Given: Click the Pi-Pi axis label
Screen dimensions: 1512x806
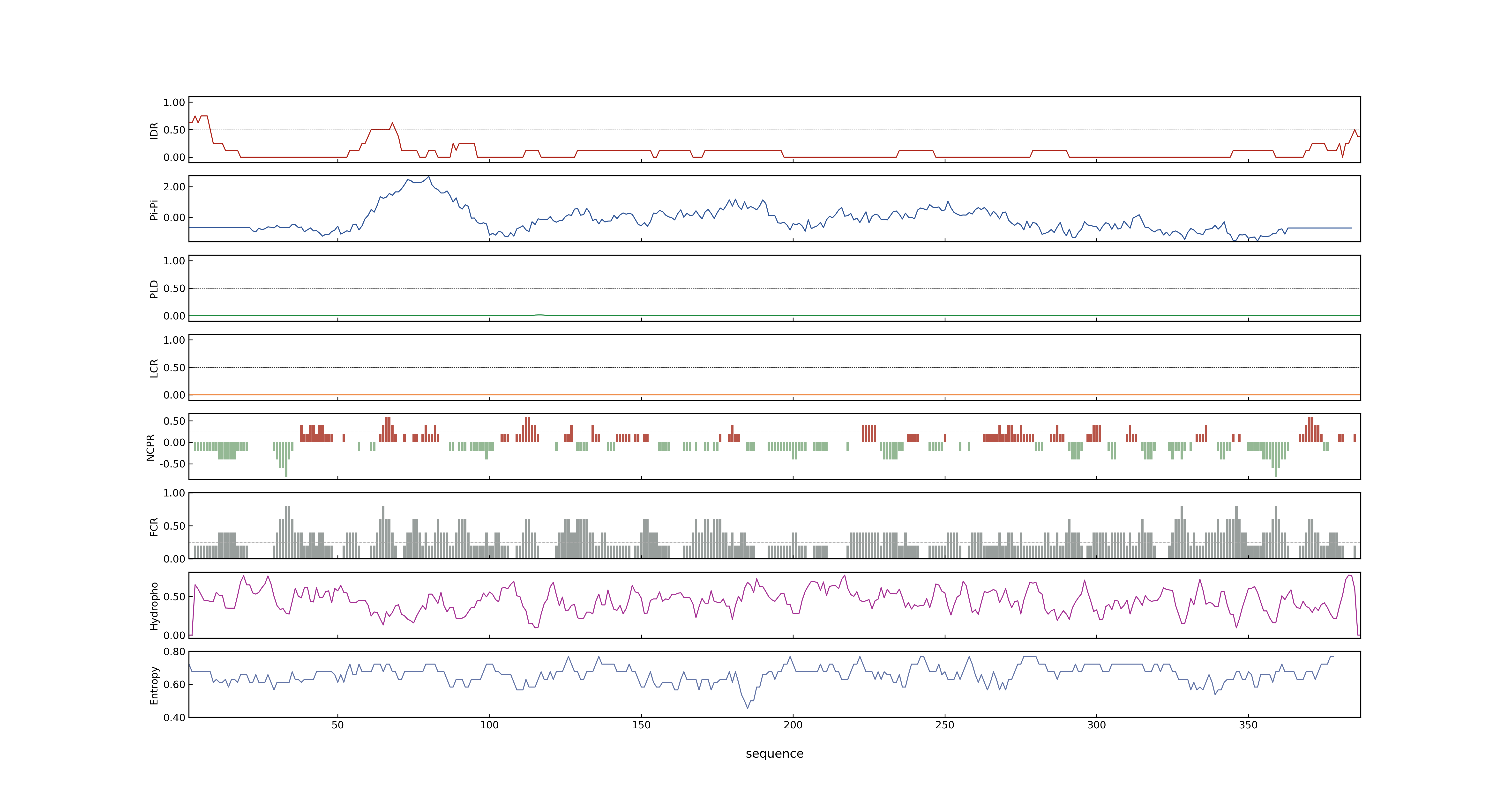Looking at the screenshot, I should point(154,209).
